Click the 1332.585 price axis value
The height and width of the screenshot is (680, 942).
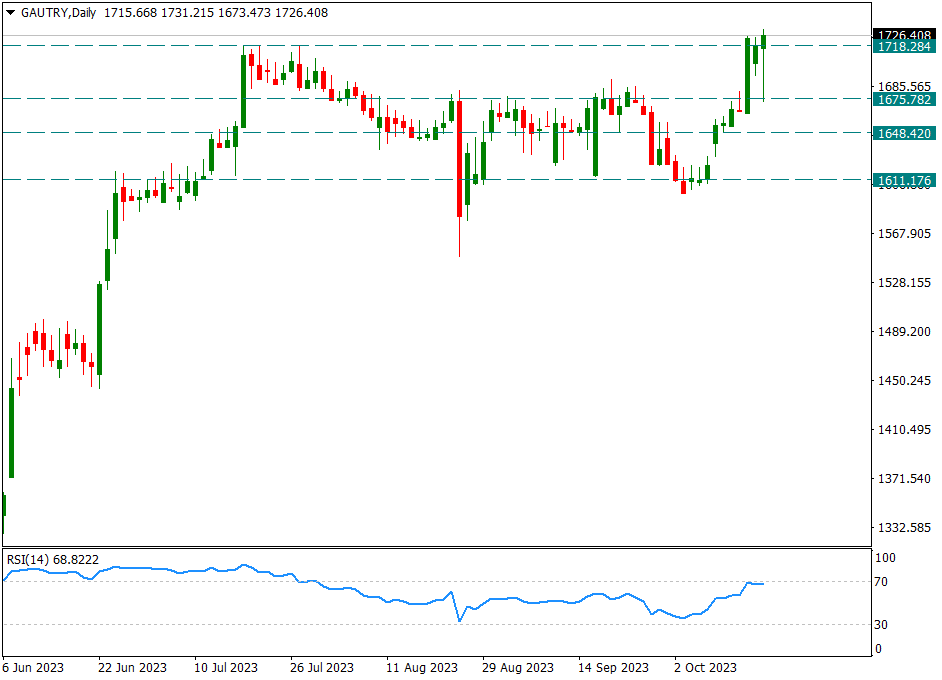point(904,528)
